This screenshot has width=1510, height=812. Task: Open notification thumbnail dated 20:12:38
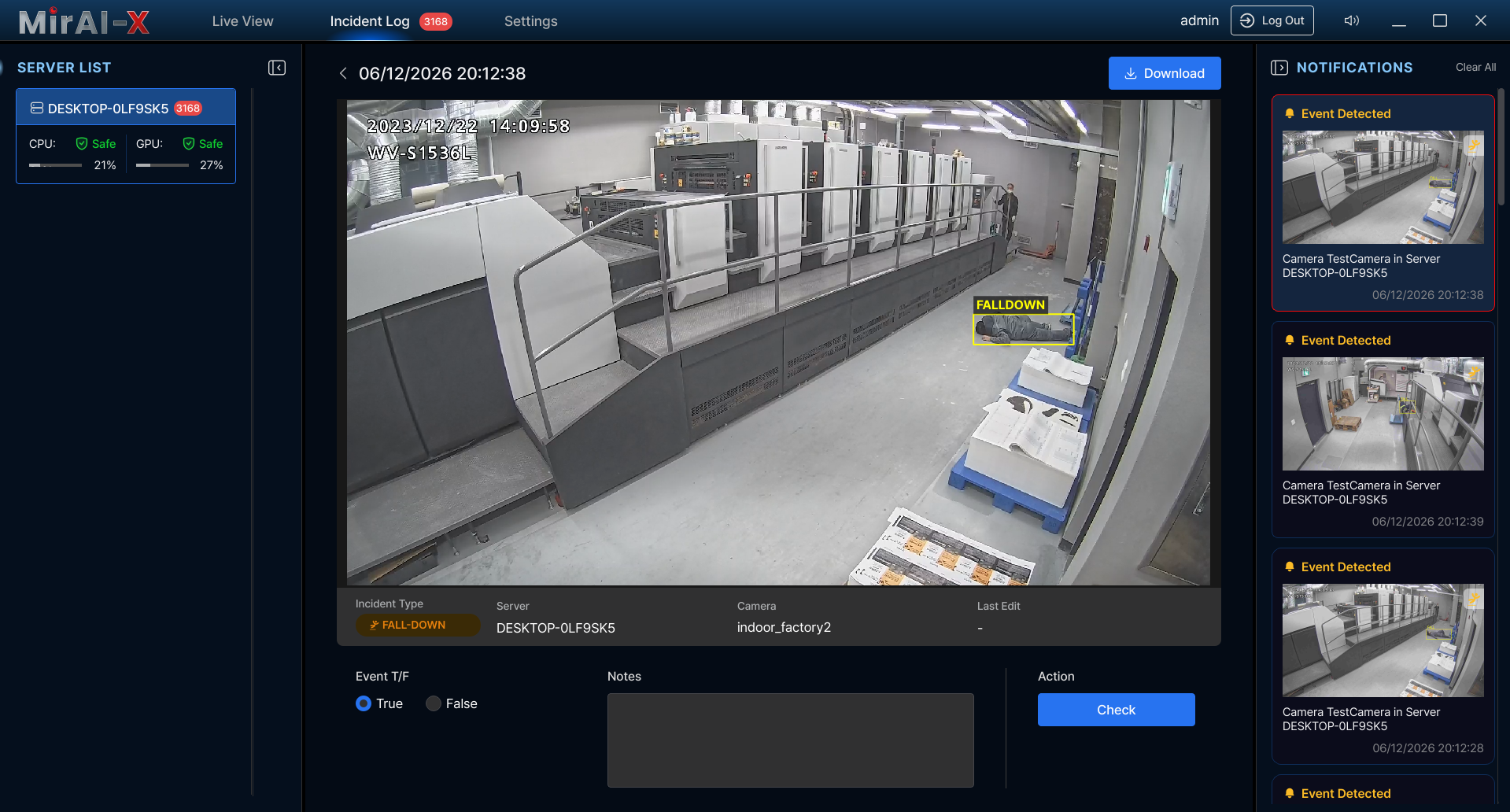point(1383,187)
